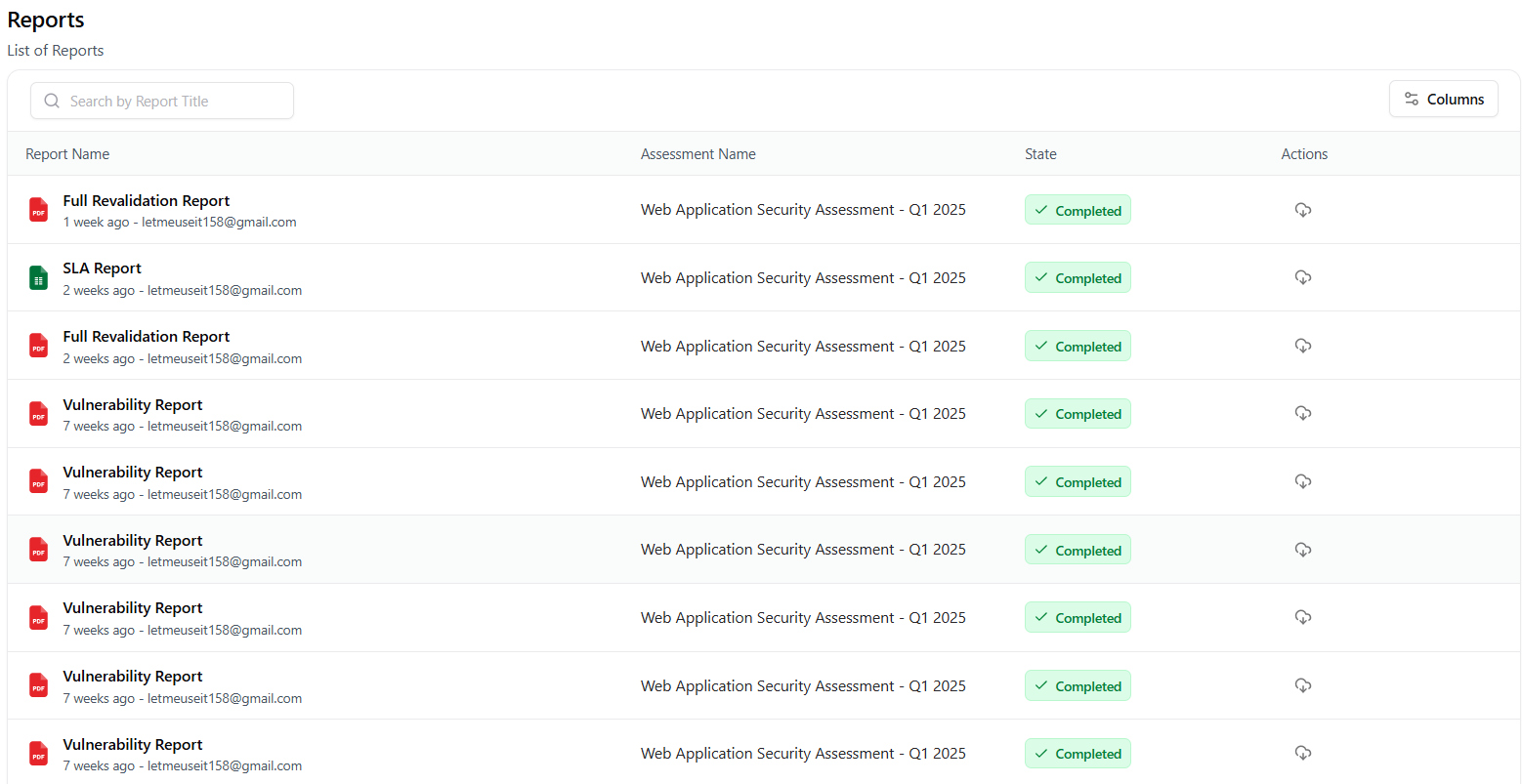
Task: Click the first row's assessment name text
Action: click(x=803, y=210)
